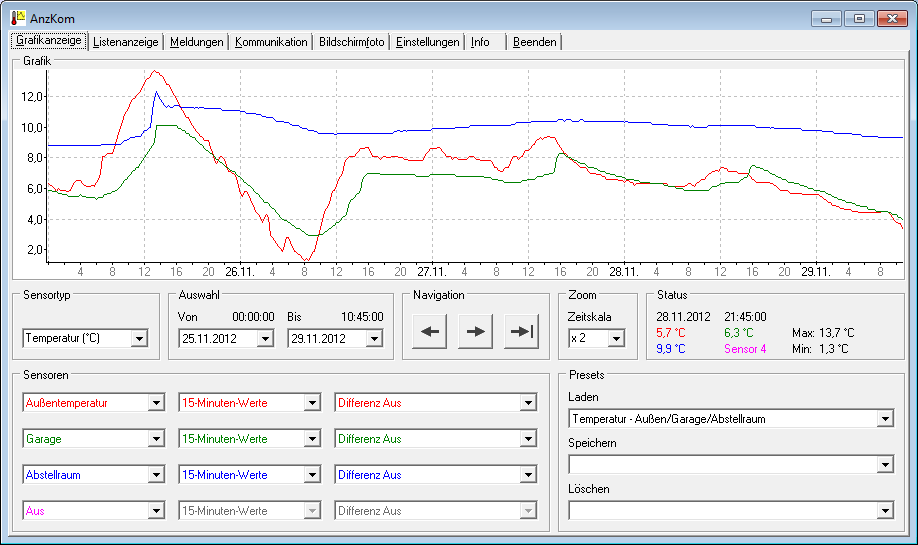Open the magenta Aus sensor dropdown
Image resolution: width=918 pixels, height=545 pixels.
click(155, 511)
